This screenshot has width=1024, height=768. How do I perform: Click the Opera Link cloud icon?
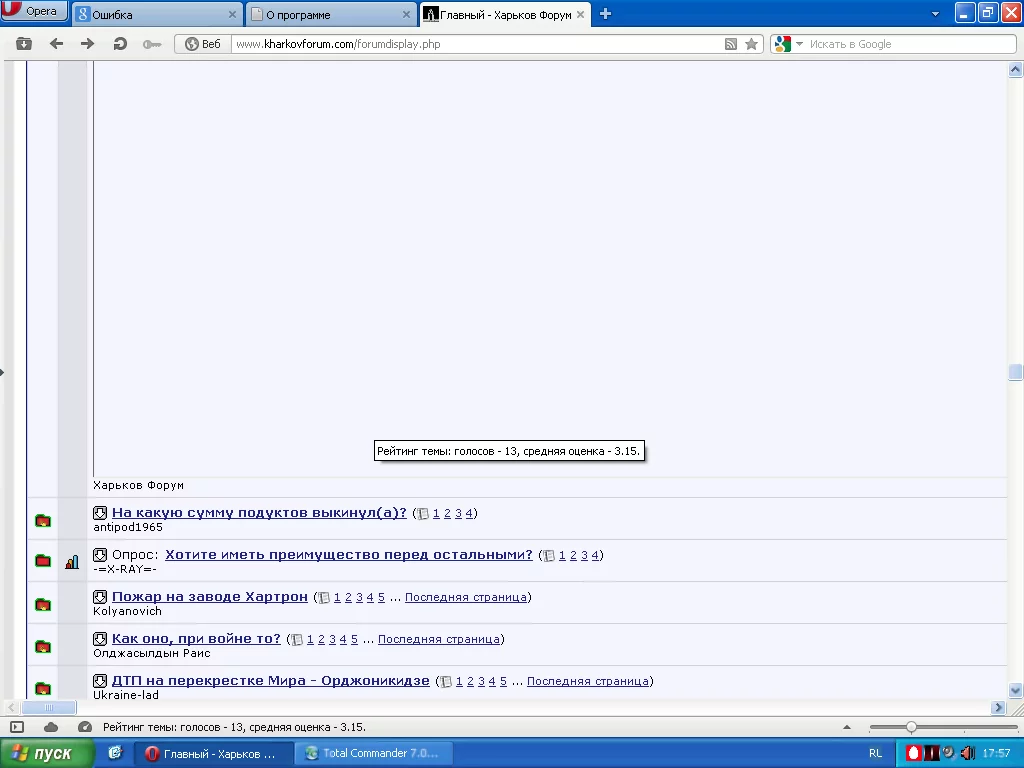coord(51,727)
